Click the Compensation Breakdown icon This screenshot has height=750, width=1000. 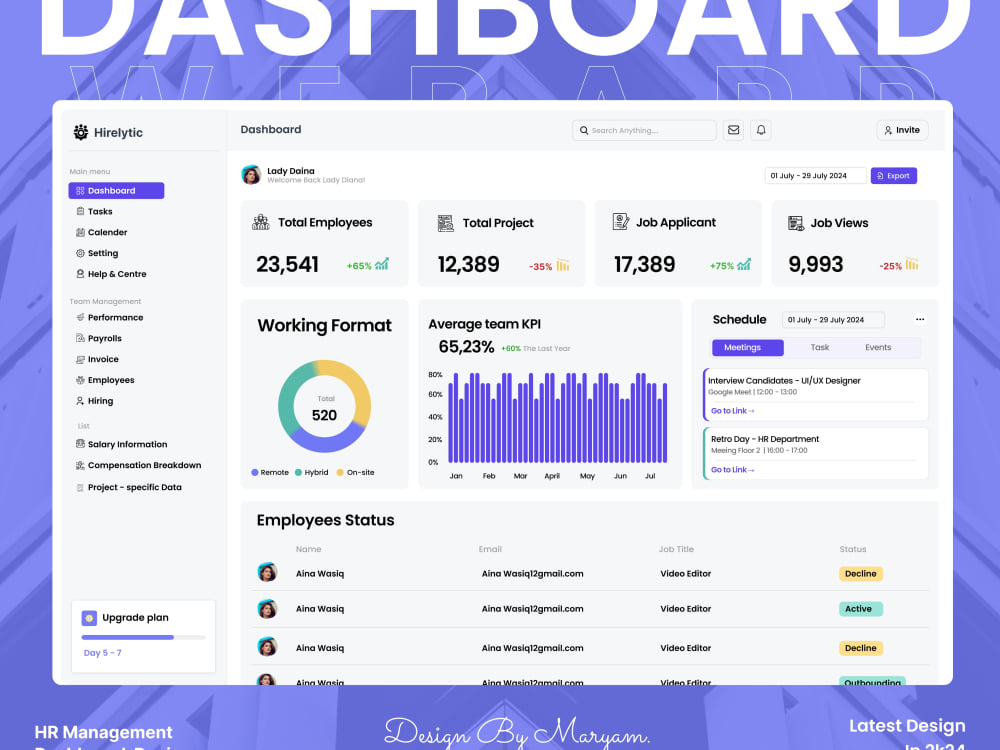(x=80, y=465)
